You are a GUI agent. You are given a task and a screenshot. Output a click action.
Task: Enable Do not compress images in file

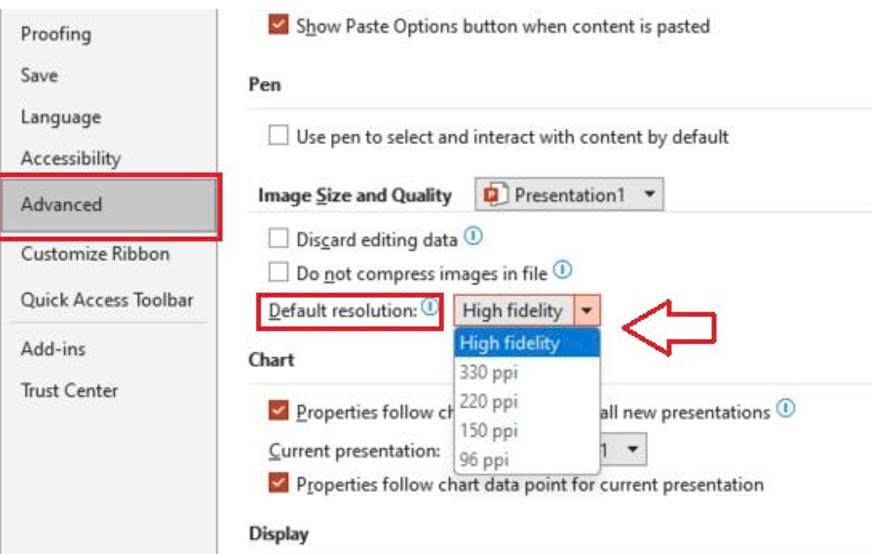pyautogui.click(x=278, y=272)
